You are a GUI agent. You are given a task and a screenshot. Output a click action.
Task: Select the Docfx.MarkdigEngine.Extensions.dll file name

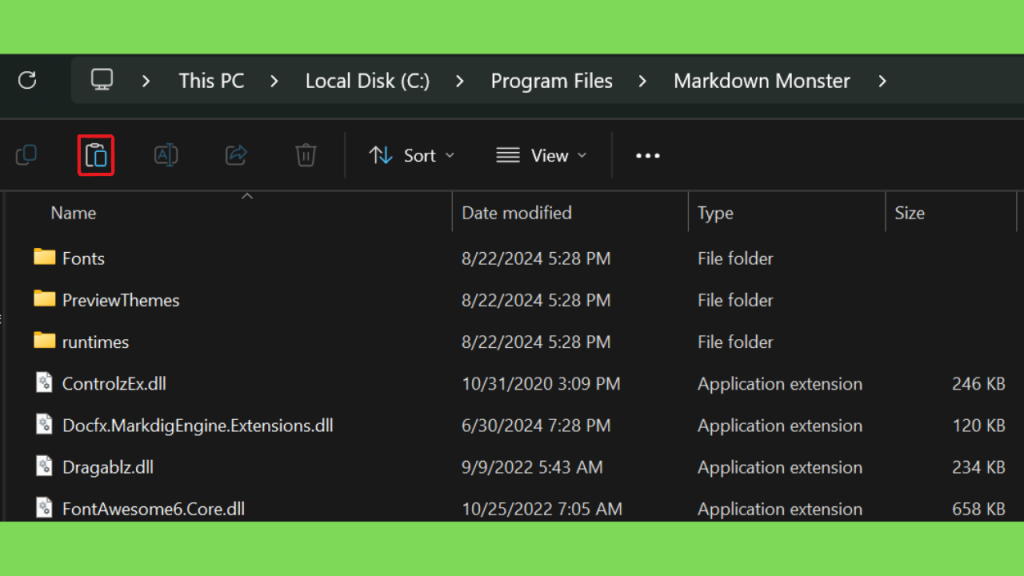pyautogui.click(x=198, y=426)
